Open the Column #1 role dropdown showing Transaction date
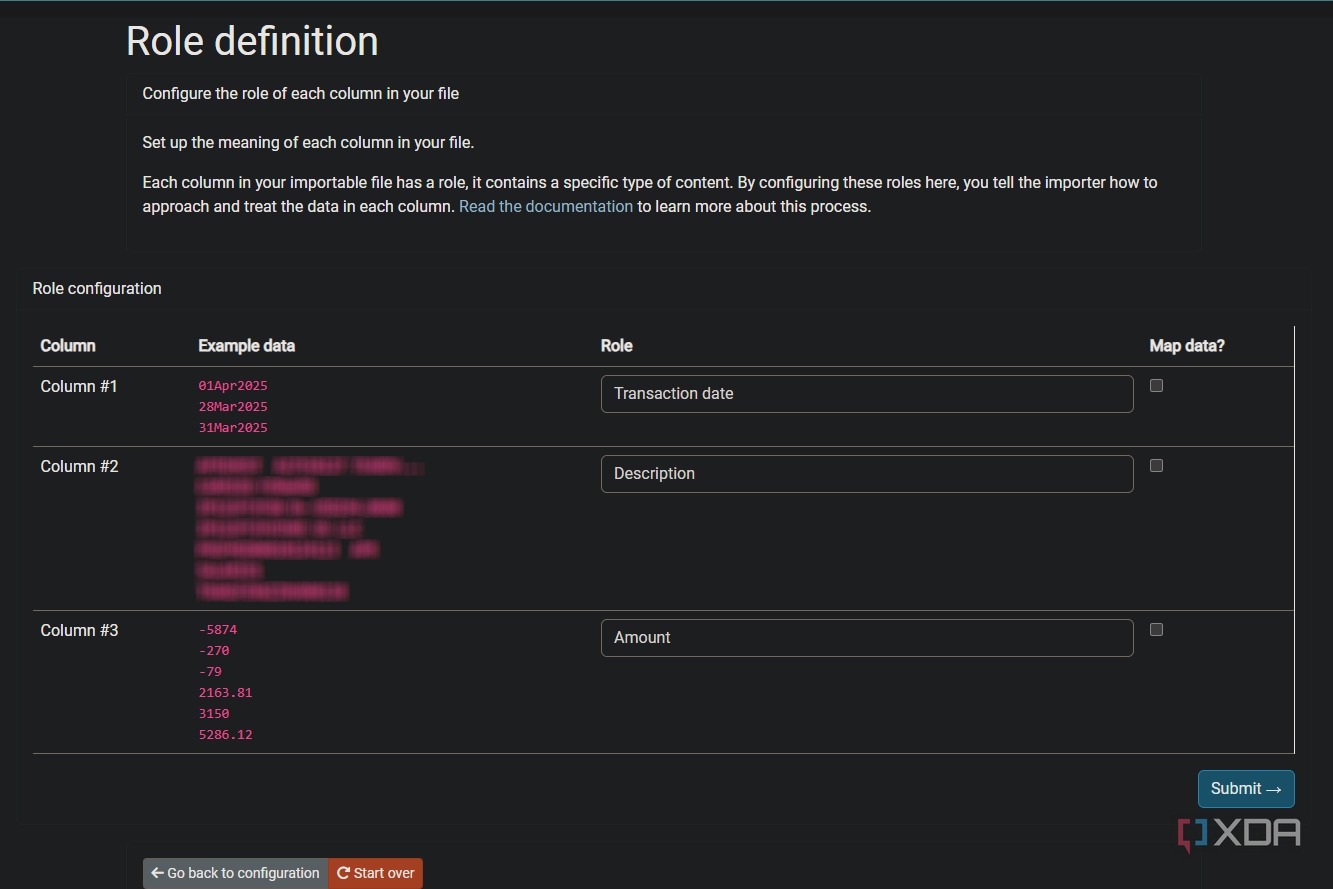The image size is (1333, 889). click(x=867, y=394)
